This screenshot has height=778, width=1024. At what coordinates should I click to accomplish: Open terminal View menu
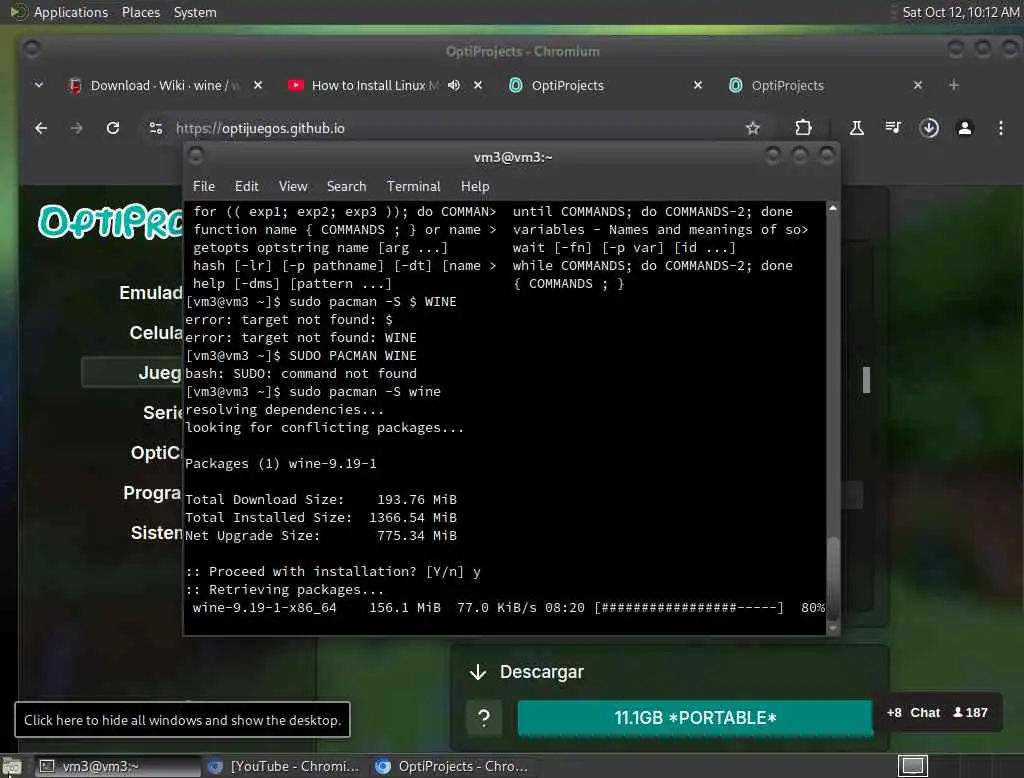[x=293, y=186]
